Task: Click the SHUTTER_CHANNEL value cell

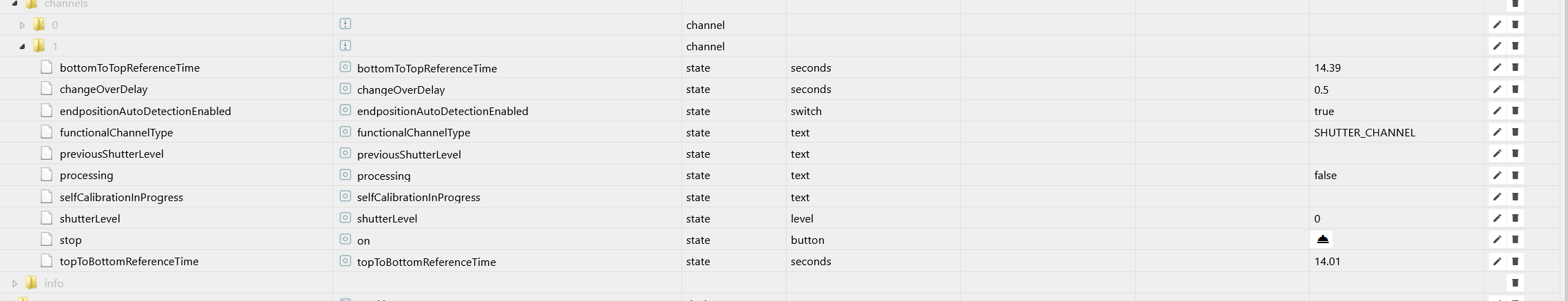Action: [x=1364, y=132]
